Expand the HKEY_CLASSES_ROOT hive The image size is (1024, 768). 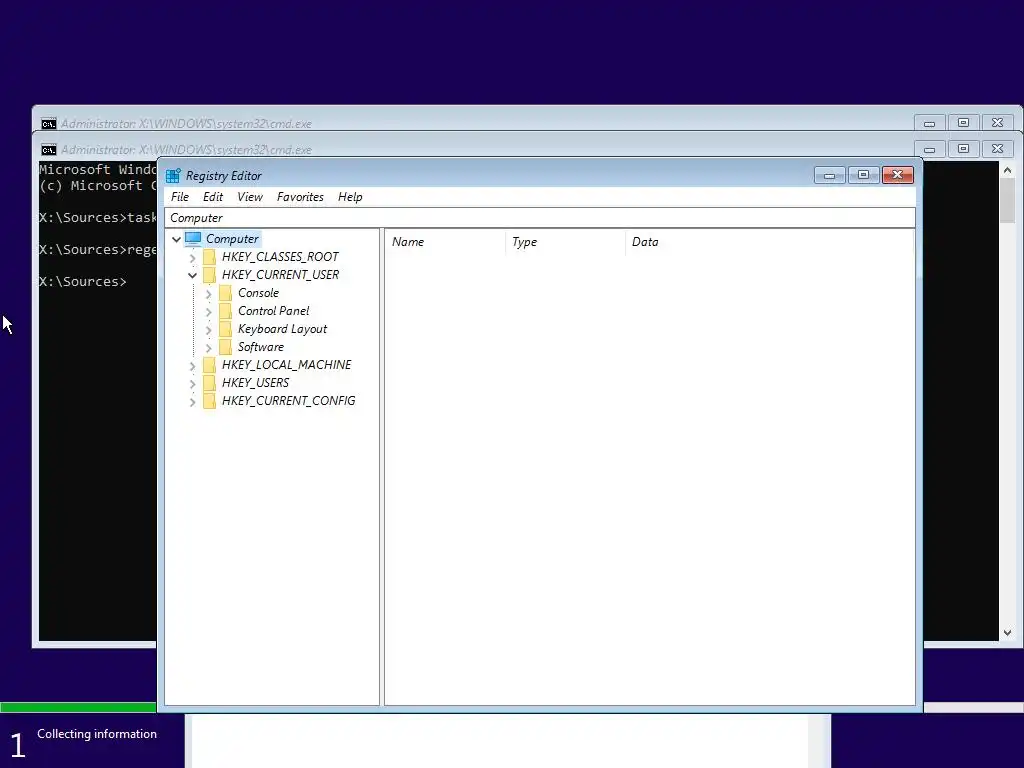(193, 258)
